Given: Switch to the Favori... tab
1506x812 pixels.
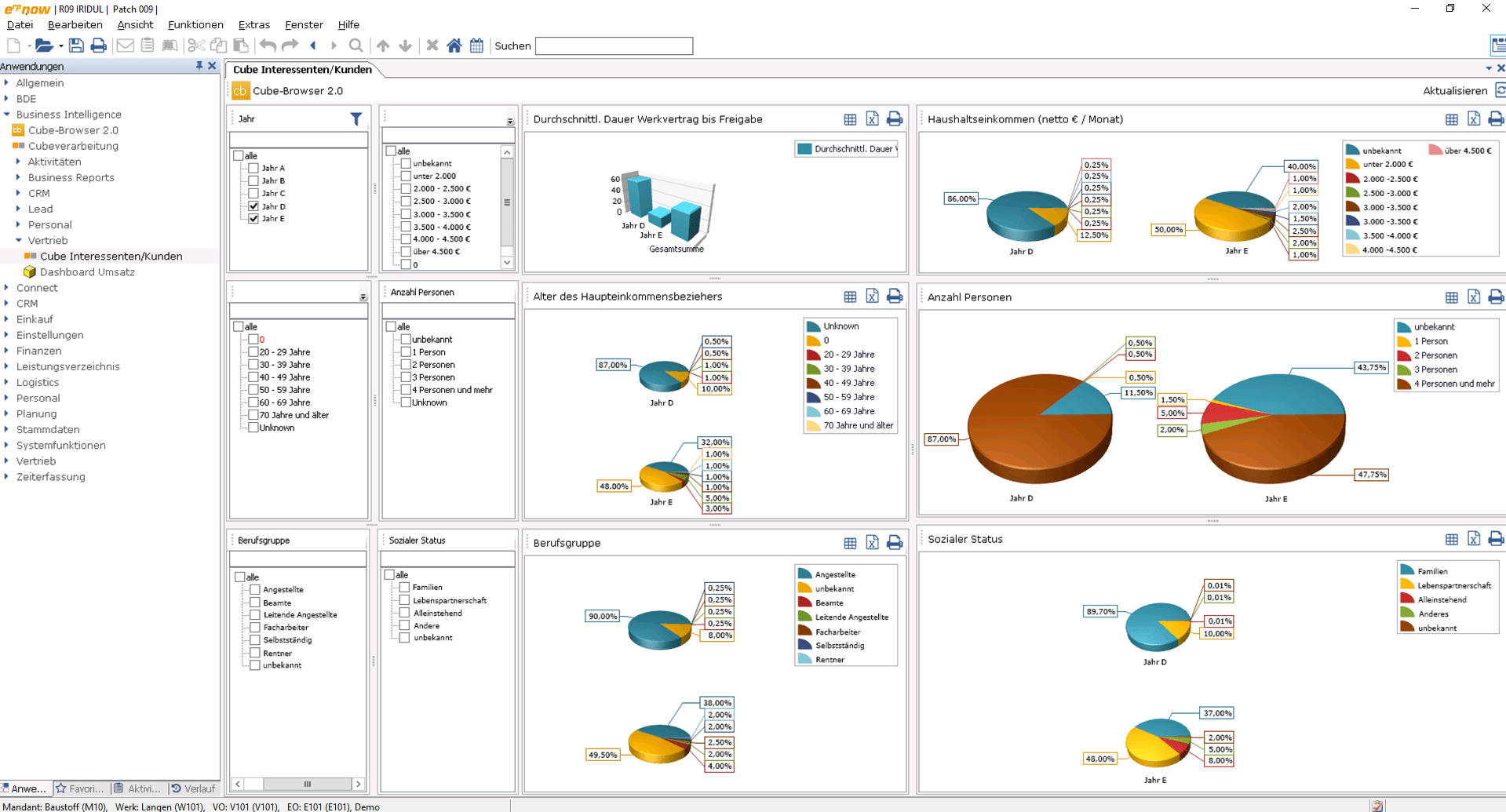Looking at the screenshot, I should coord(80,788).
